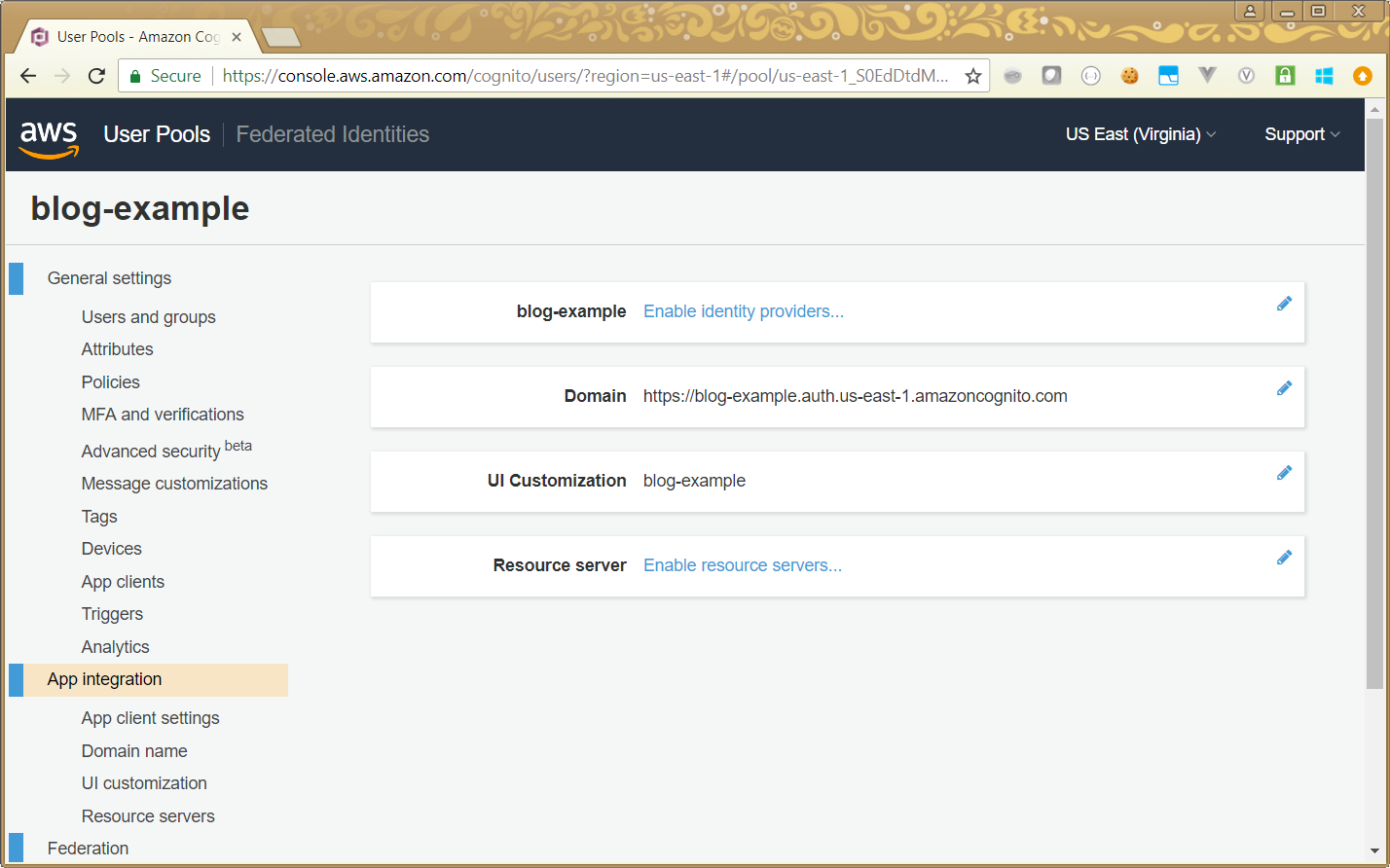The image size is (1390, 868).
Task: Select Users and groups in sidebar
Action: (148, 317)
